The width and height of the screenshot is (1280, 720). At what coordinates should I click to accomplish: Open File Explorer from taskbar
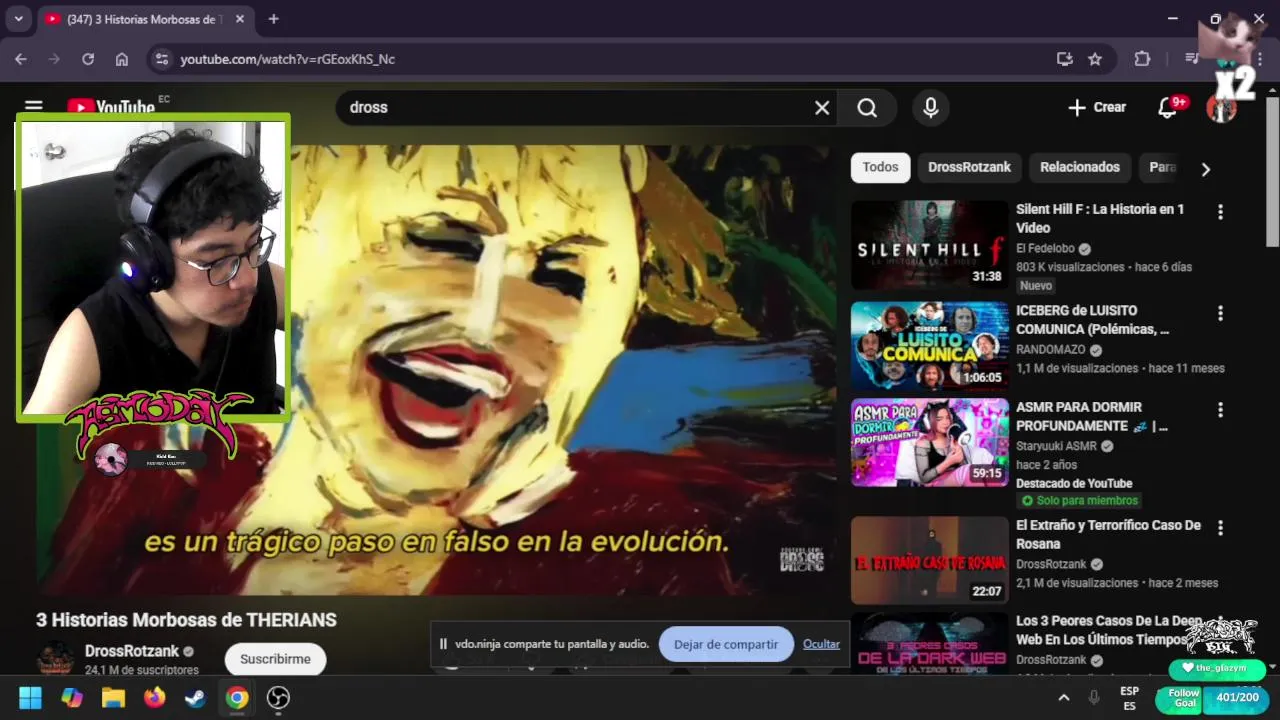click(x=113, y=698)
